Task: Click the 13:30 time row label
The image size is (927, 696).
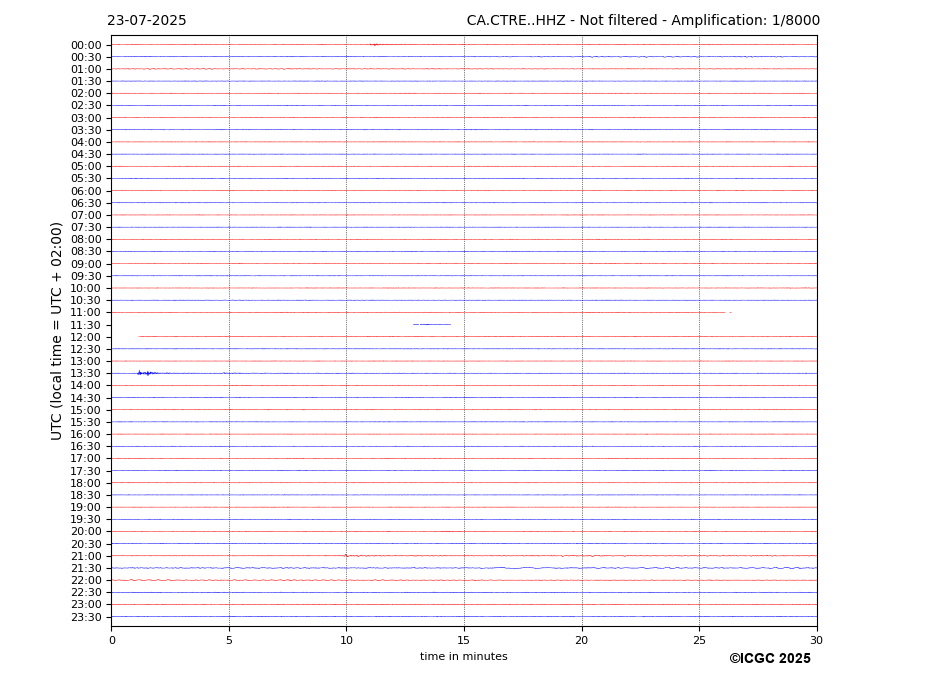Action: [86, 373]
